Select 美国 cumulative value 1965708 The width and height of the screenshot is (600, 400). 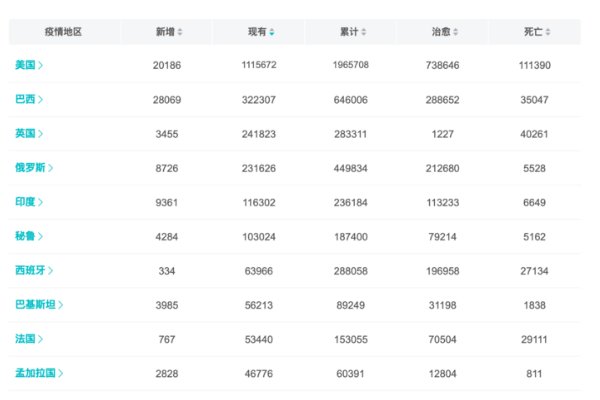pos(351,65)
